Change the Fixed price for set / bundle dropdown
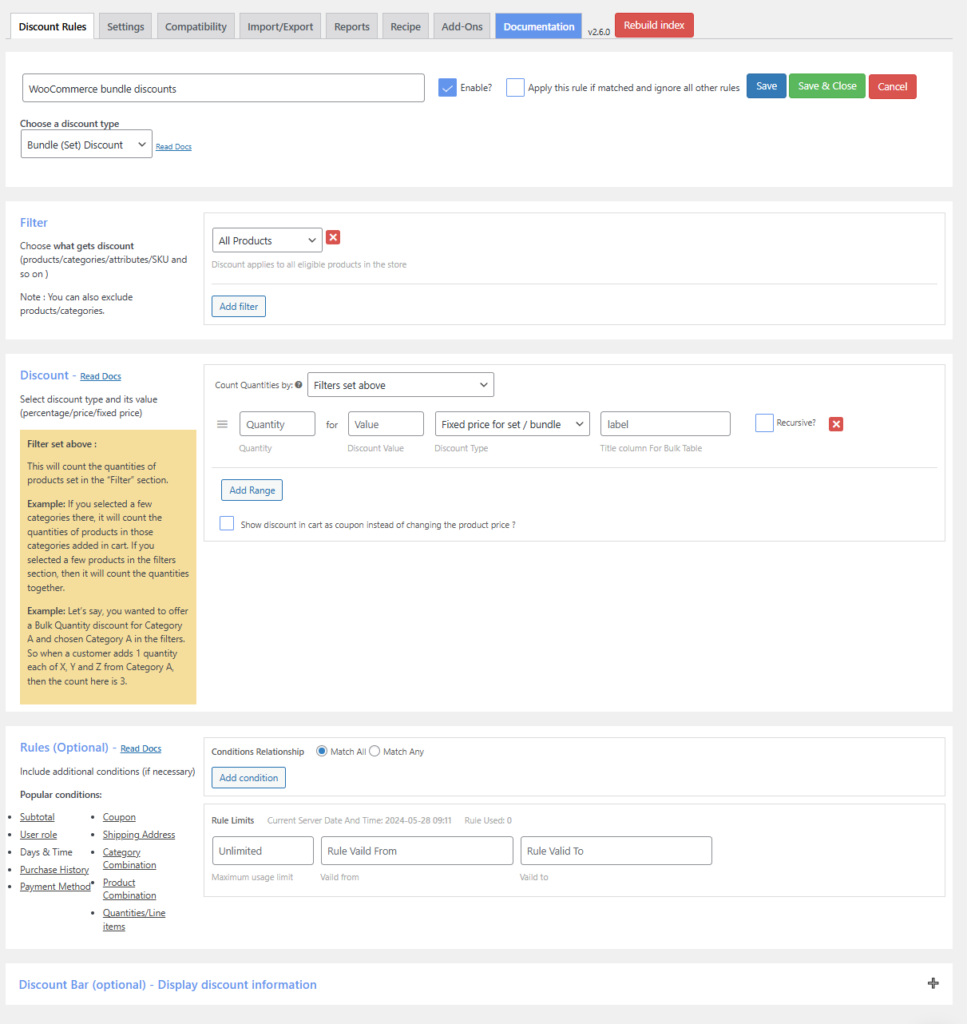The height and width of the screenshot is (1024, 967). [x=511, y=423]
